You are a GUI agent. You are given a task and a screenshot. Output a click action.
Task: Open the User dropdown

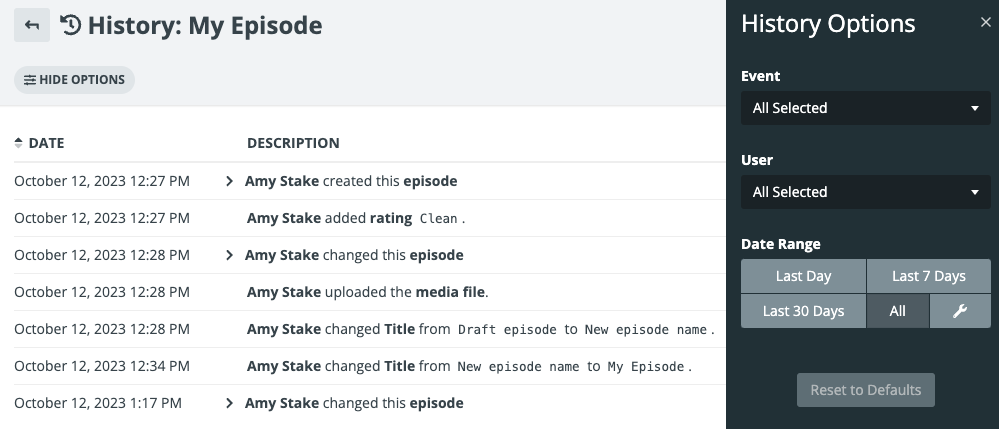[x=866, y=192]
